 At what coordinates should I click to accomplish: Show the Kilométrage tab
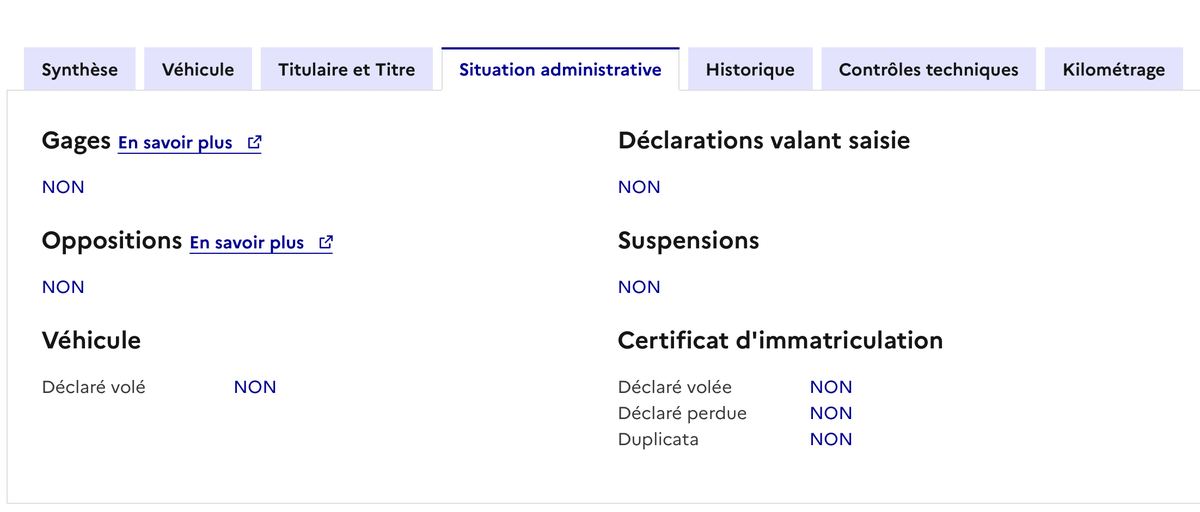point(1114,70)
